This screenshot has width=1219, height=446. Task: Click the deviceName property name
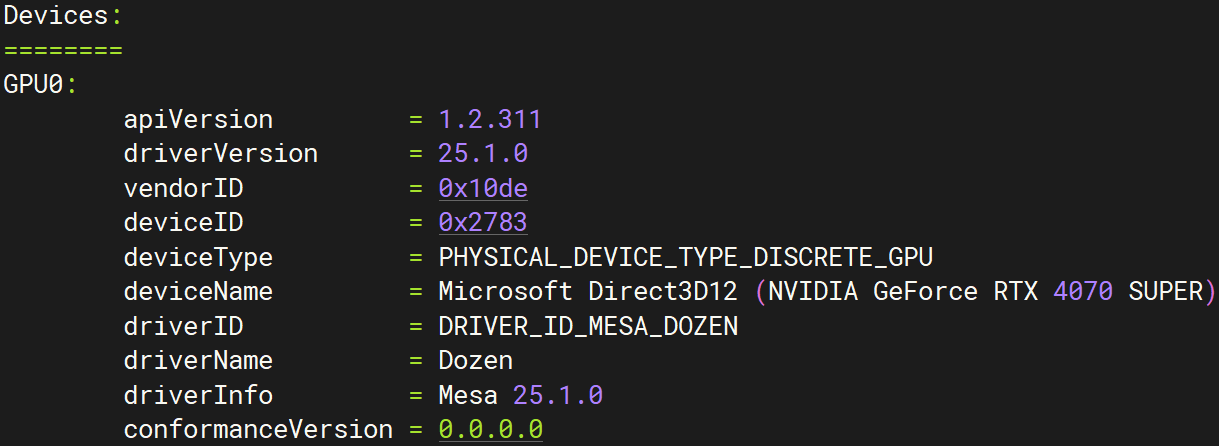click(x=198, y=292)
